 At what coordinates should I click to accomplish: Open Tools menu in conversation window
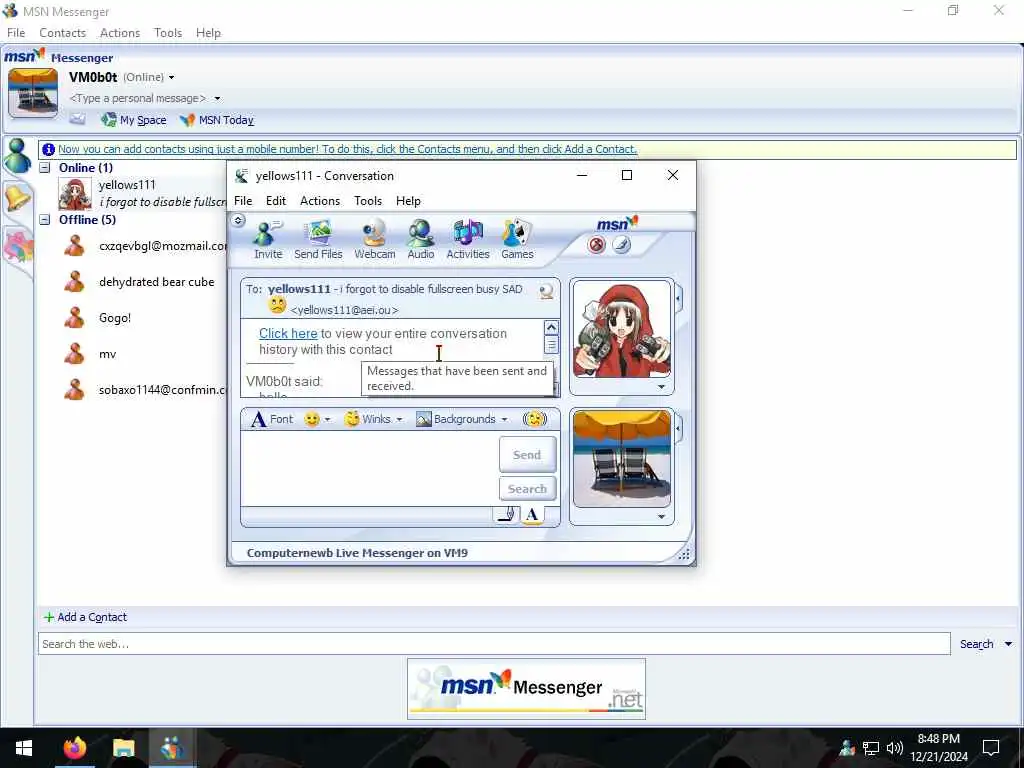coord(368,201)
